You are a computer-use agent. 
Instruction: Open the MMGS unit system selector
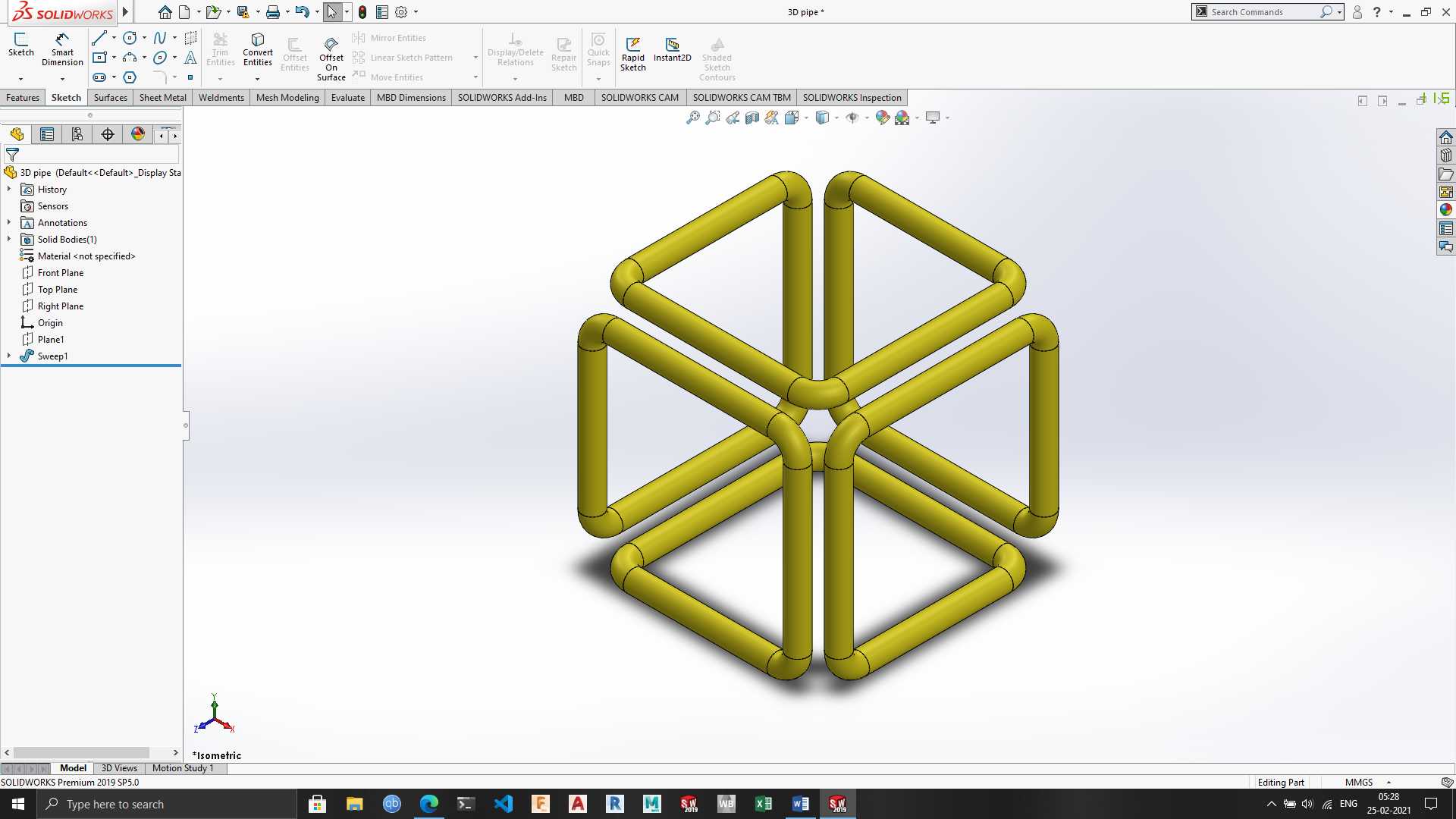click(1367, 783)
